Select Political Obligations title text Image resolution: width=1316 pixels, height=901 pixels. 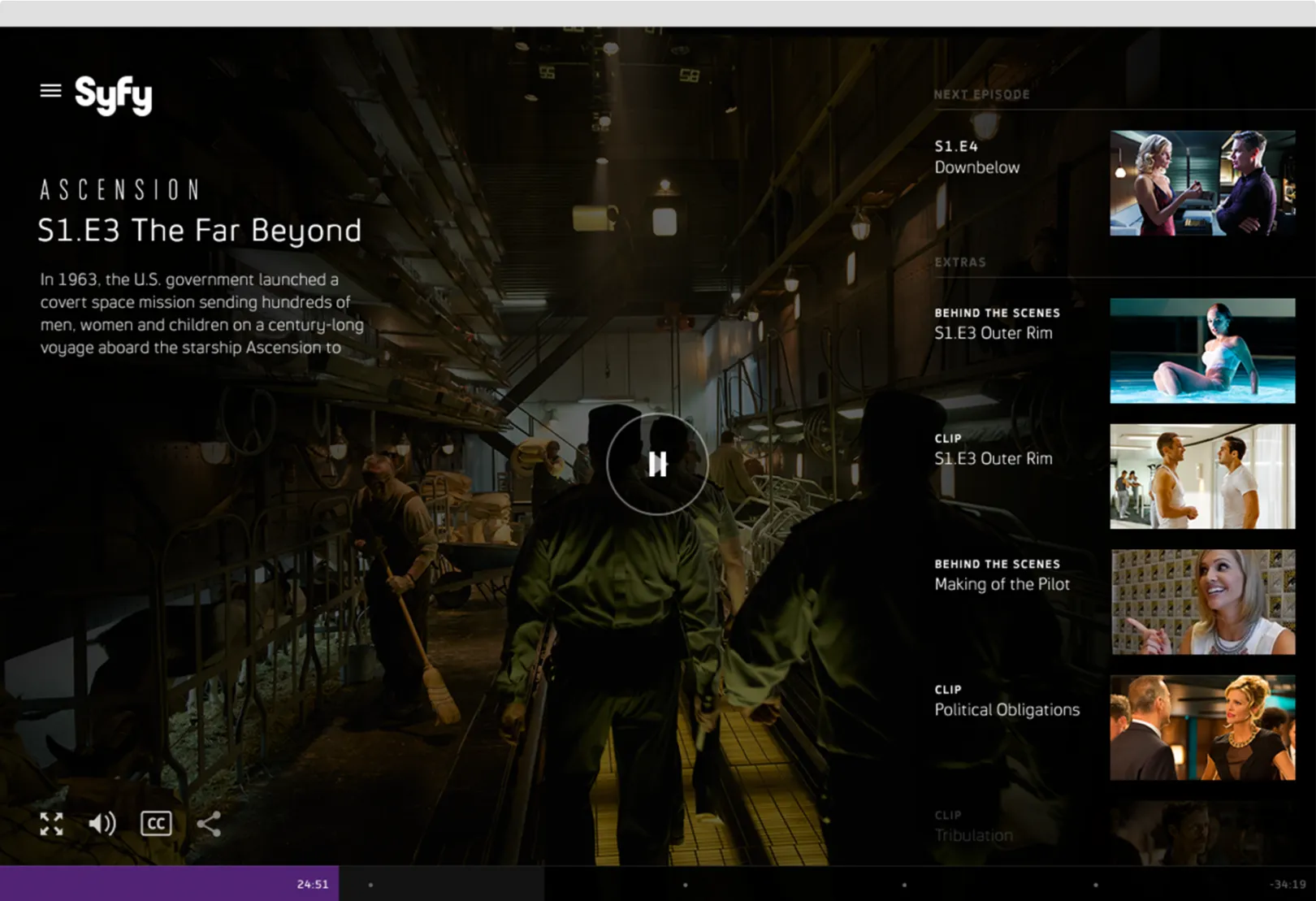[x=1006, y=710]
